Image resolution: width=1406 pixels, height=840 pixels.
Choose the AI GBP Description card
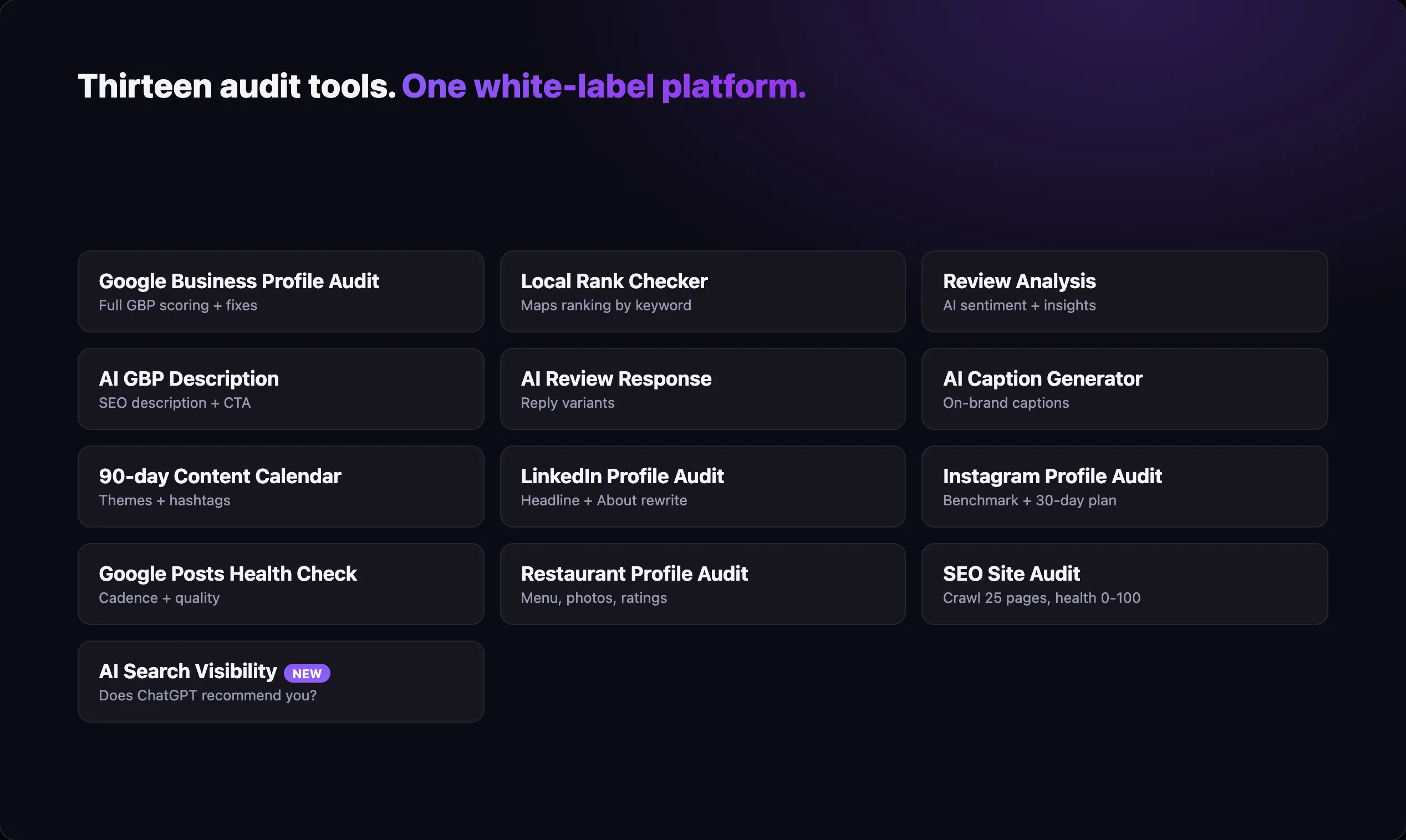pos(281,389)
